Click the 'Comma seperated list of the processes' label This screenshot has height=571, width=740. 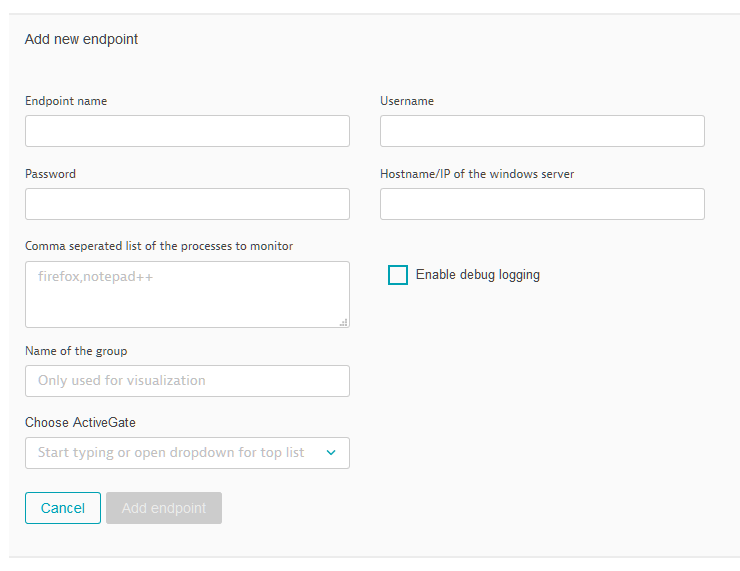coord(159,246)
